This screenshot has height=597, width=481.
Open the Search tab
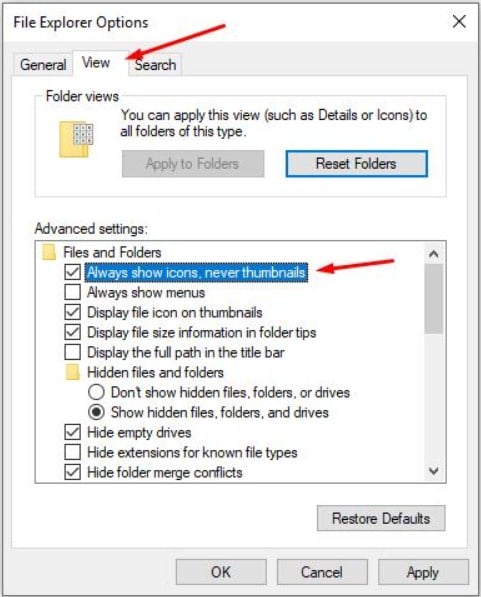point(155,65)
